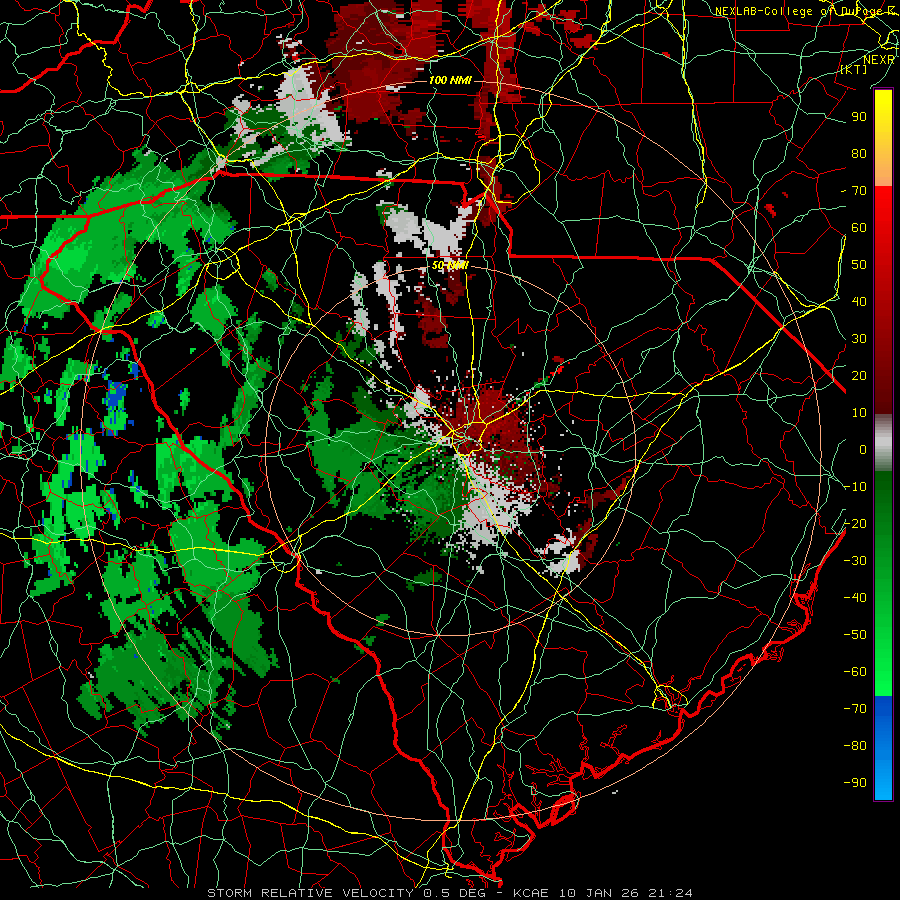The image size is (900, 900).
Task: Click the KT units label above the scale
Action: pos(854,69)
